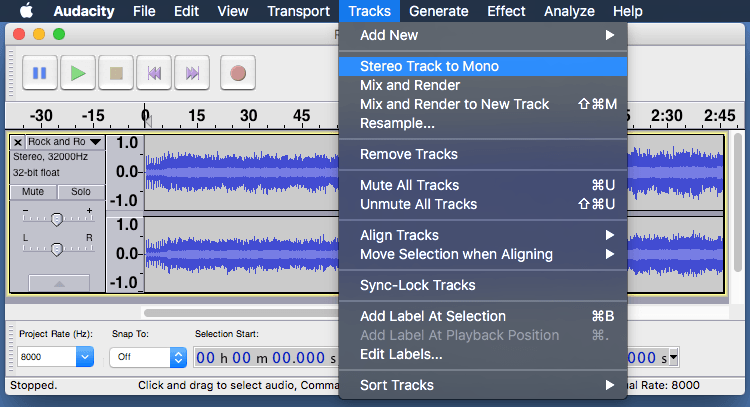
Task: Skip to end with fast-forward button
Action: tap(192, 73)
